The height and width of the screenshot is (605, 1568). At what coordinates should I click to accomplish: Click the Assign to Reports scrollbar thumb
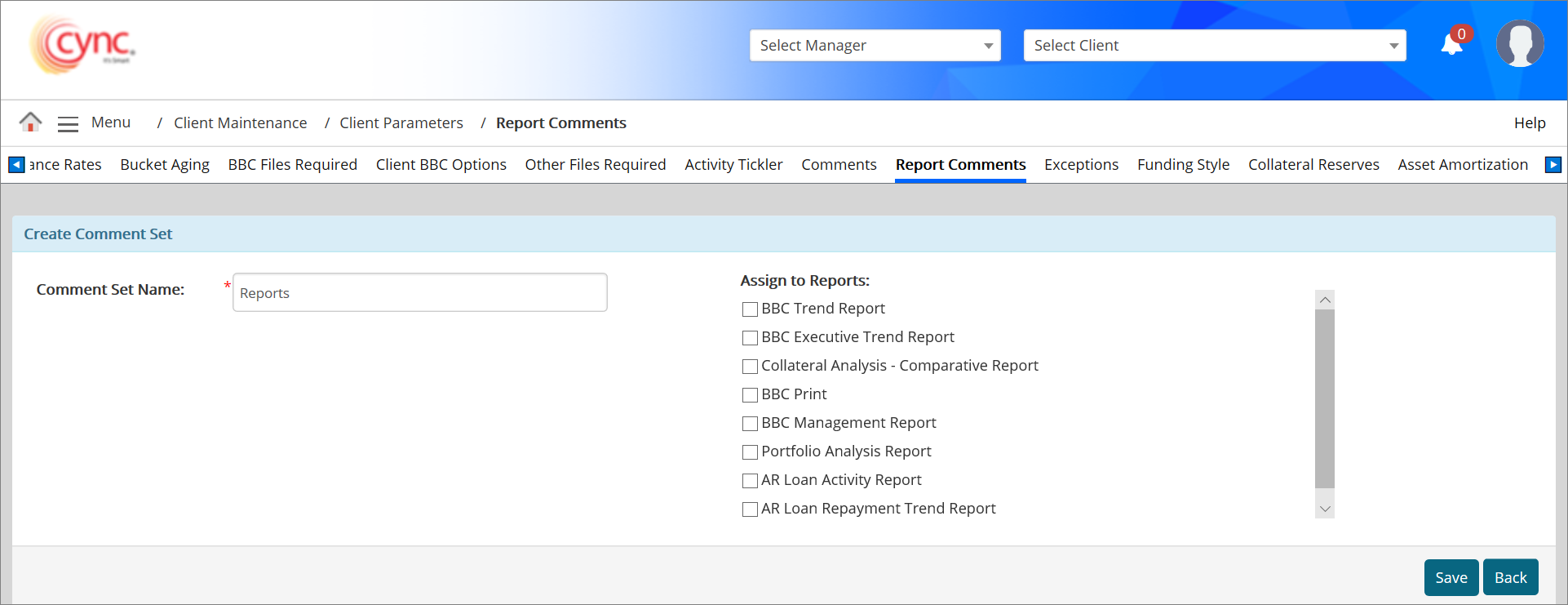coord(1325,398)
